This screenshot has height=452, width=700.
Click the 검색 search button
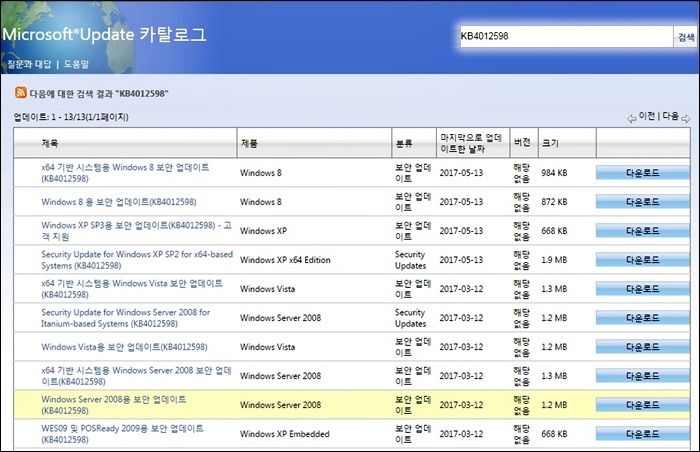[685, 37]
